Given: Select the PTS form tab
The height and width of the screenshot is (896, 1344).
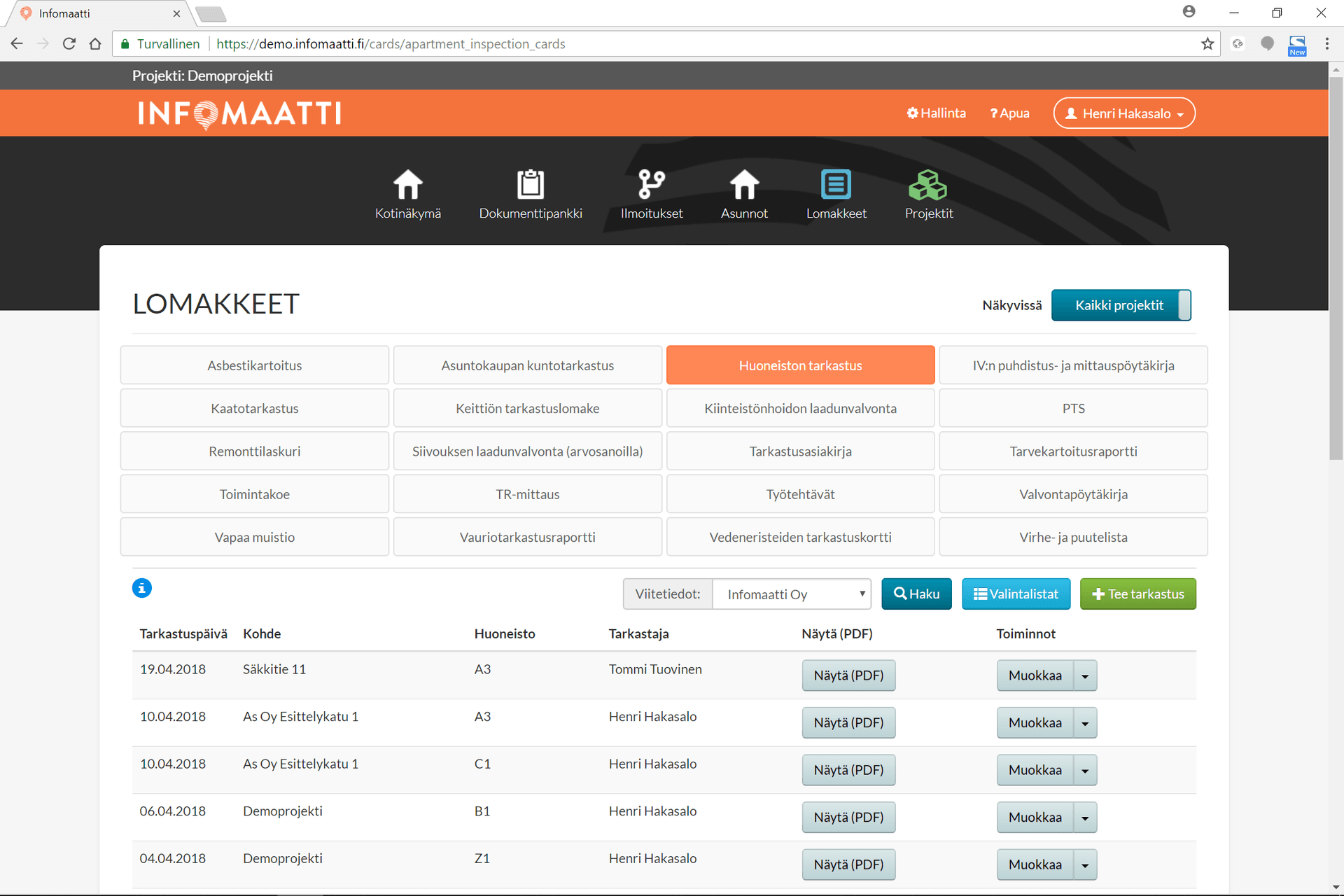Looking at the screenshot, I should tap(1073, 408).
